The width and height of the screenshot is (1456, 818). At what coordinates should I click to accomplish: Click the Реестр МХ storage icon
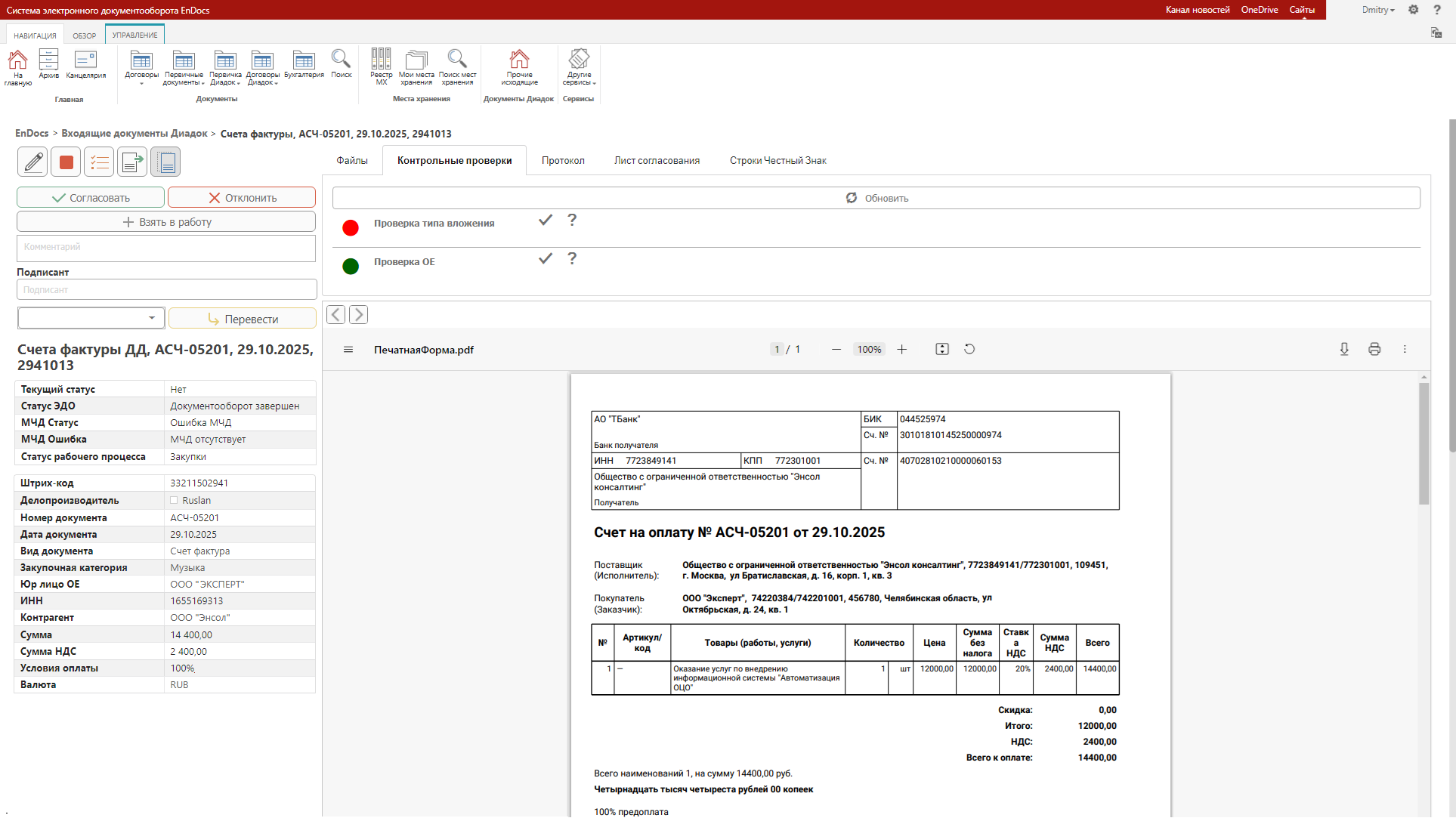381,65
